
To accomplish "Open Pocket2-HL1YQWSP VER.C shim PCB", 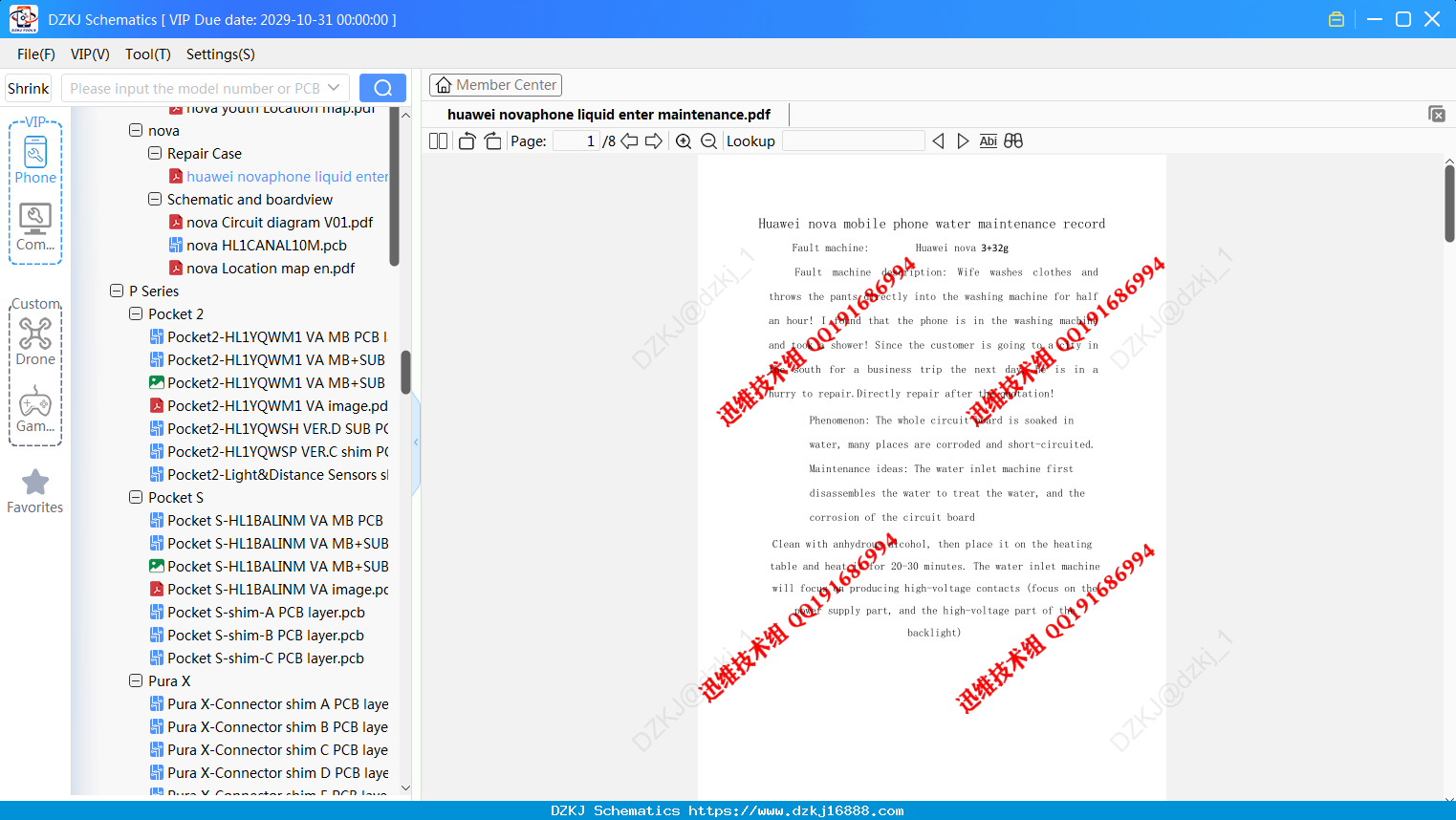I will [269, 452].
